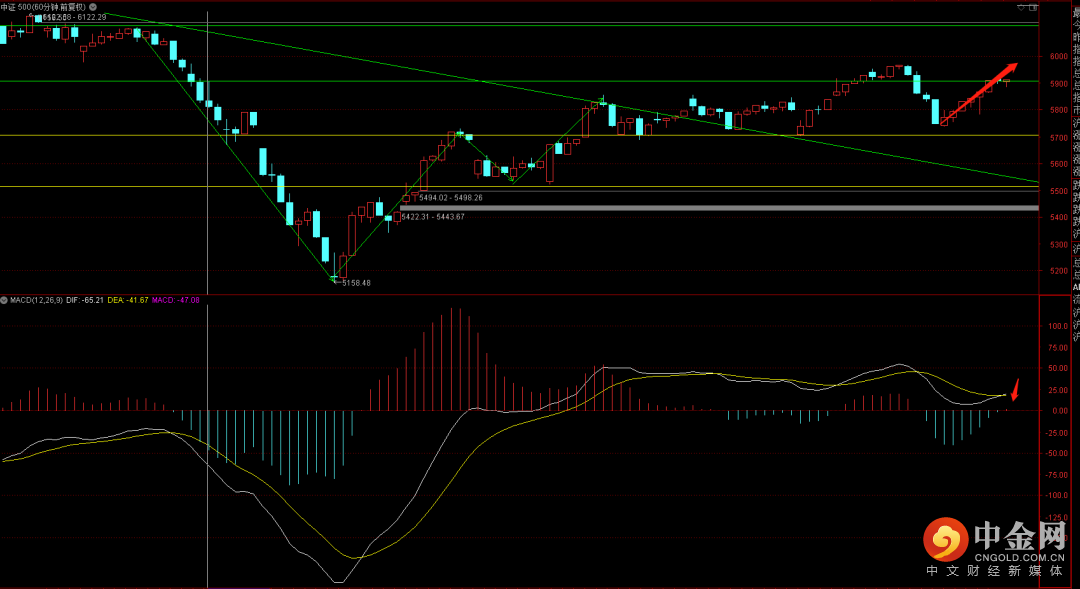The image size is (1080, 589).
Task: Click the 5158.48 low price marker
Action: tap(356, 283)
